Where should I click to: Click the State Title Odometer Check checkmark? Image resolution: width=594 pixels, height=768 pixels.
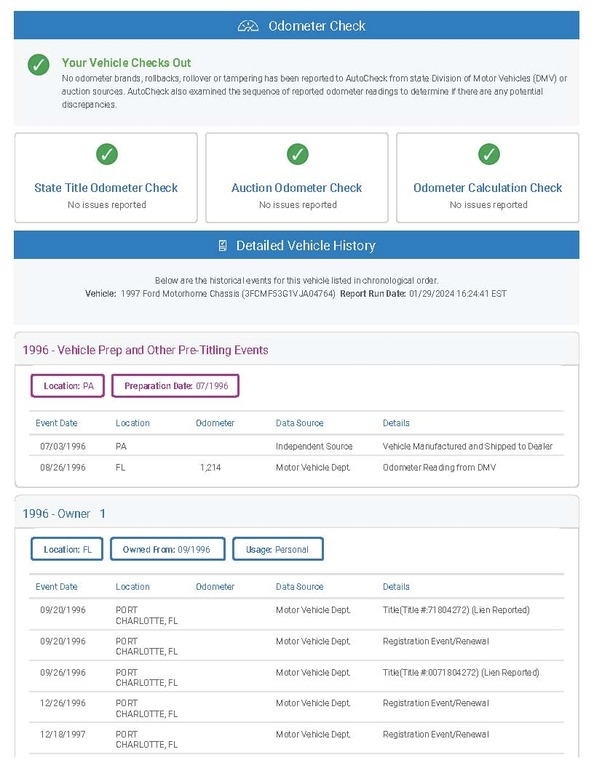(x=107, y=154)
